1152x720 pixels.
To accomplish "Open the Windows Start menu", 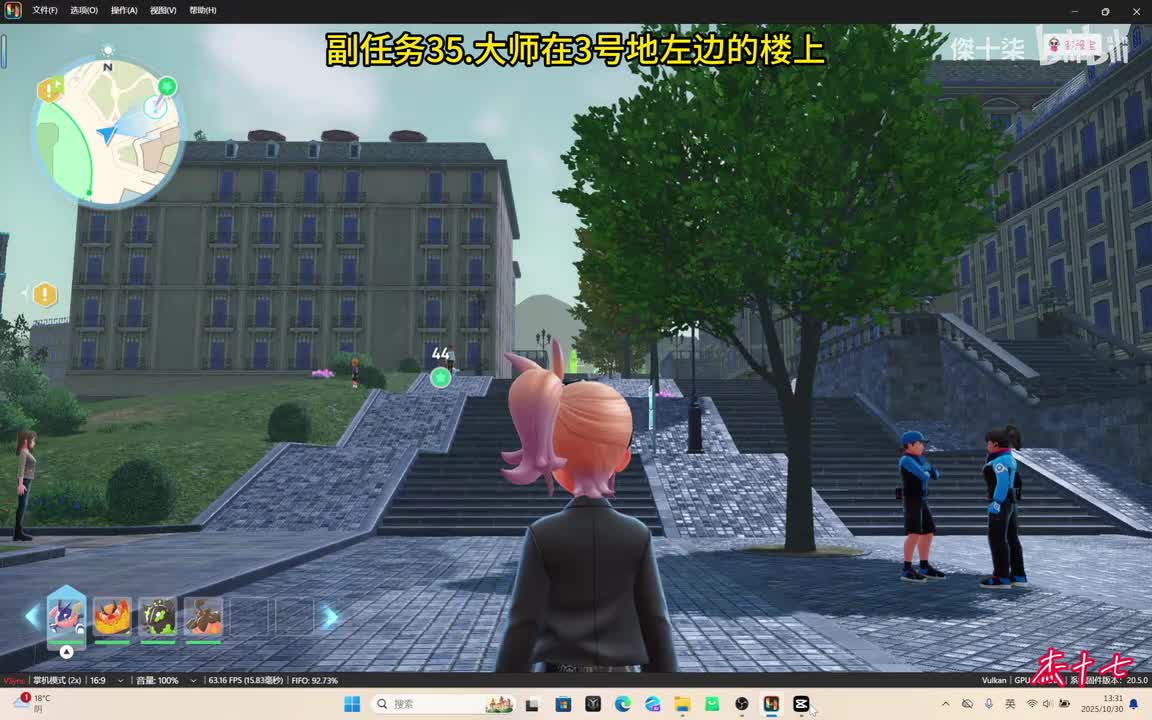I will (x=353, y=704).
